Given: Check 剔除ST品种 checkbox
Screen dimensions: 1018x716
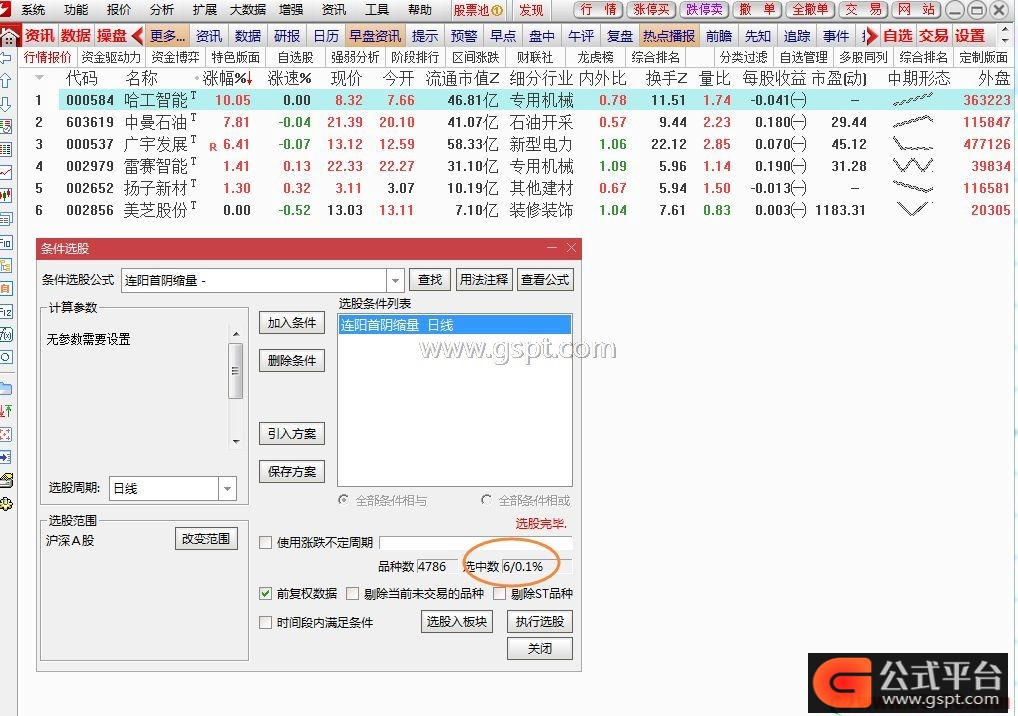Looking at the screenshot, I should (499, 593).
